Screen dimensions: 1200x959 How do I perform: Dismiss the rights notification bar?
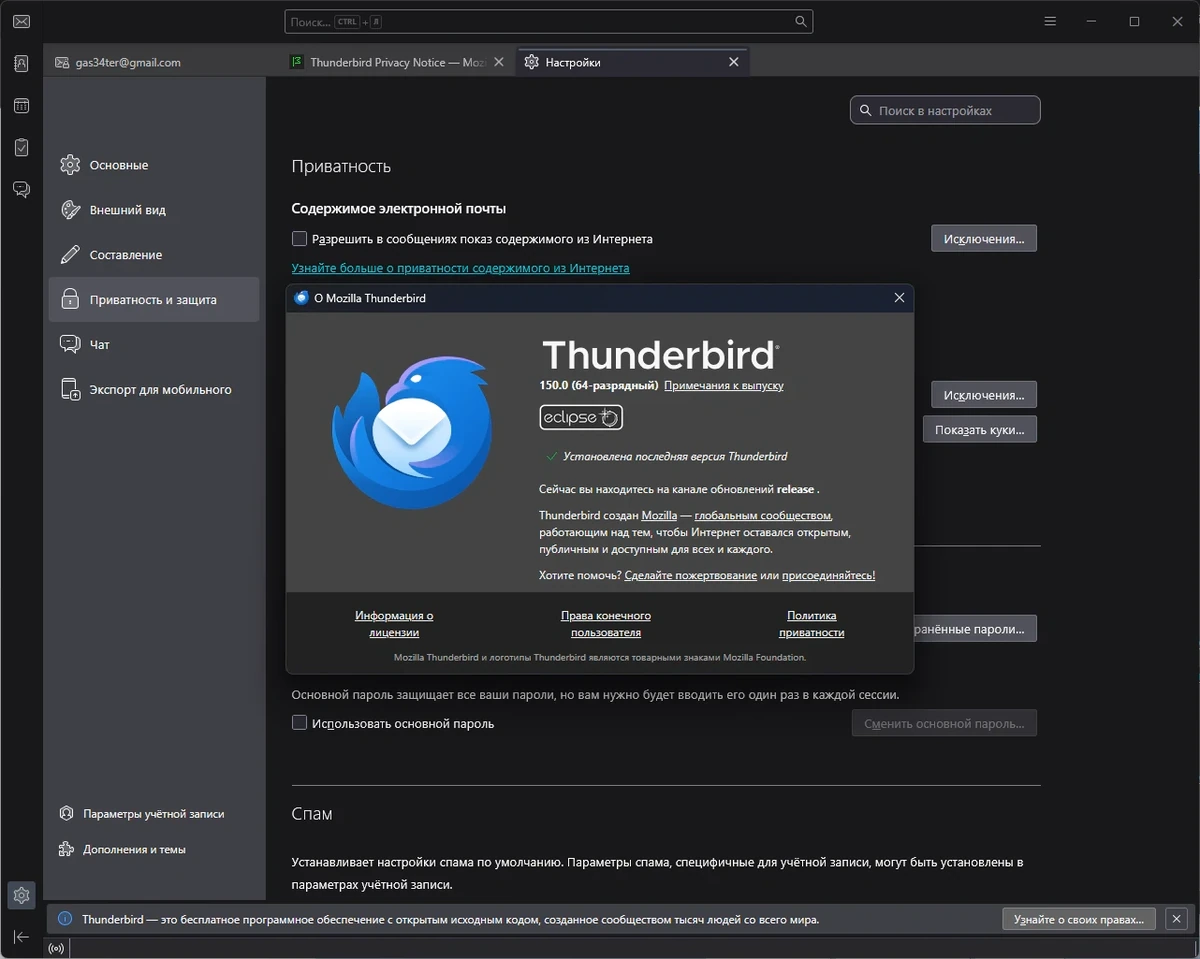tap(1177, 919)
